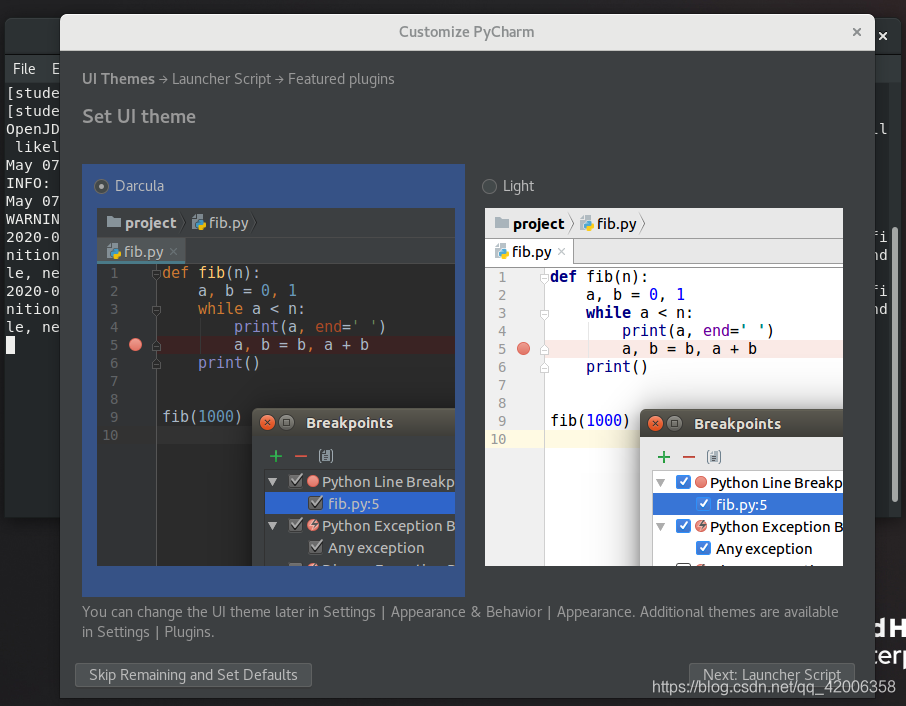Viewport: 906px width, 706px height.
Task: Click 'Set UI theme' heading text
Action: 139,116
